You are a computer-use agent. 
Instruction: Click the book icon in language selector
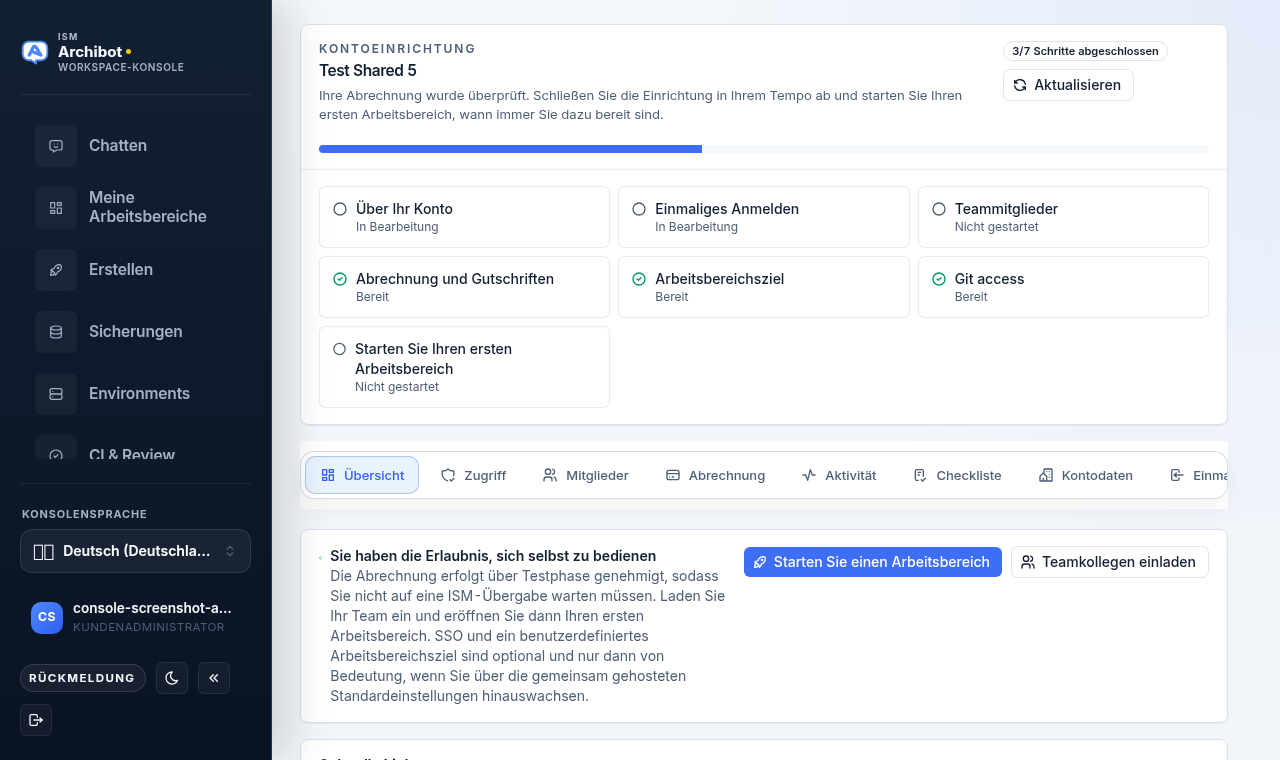[43, 551]
